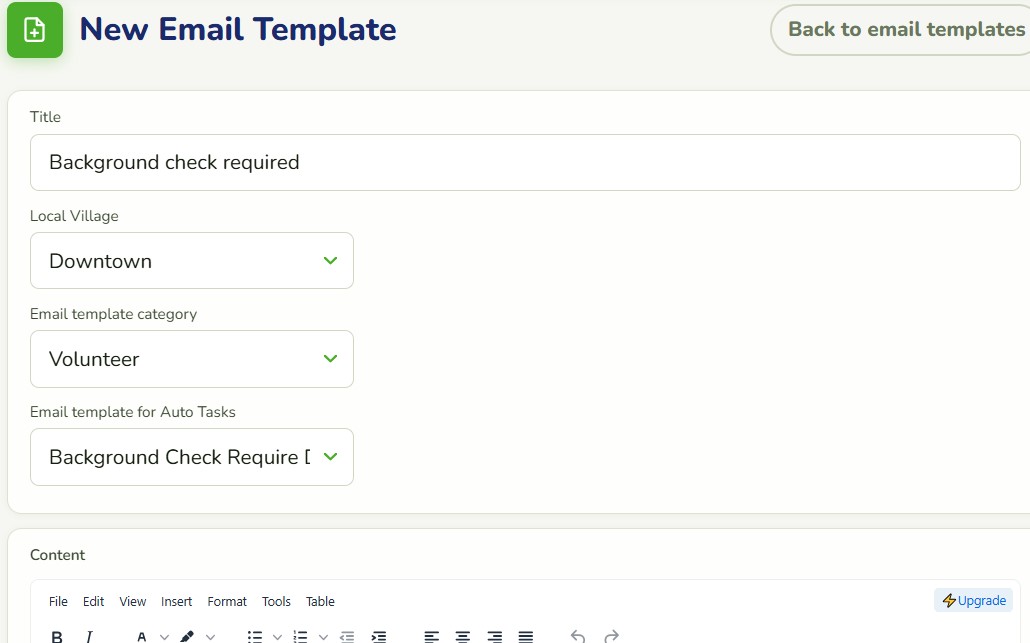
Task: Open the Email template category dropdown
Action: (192, 359)
